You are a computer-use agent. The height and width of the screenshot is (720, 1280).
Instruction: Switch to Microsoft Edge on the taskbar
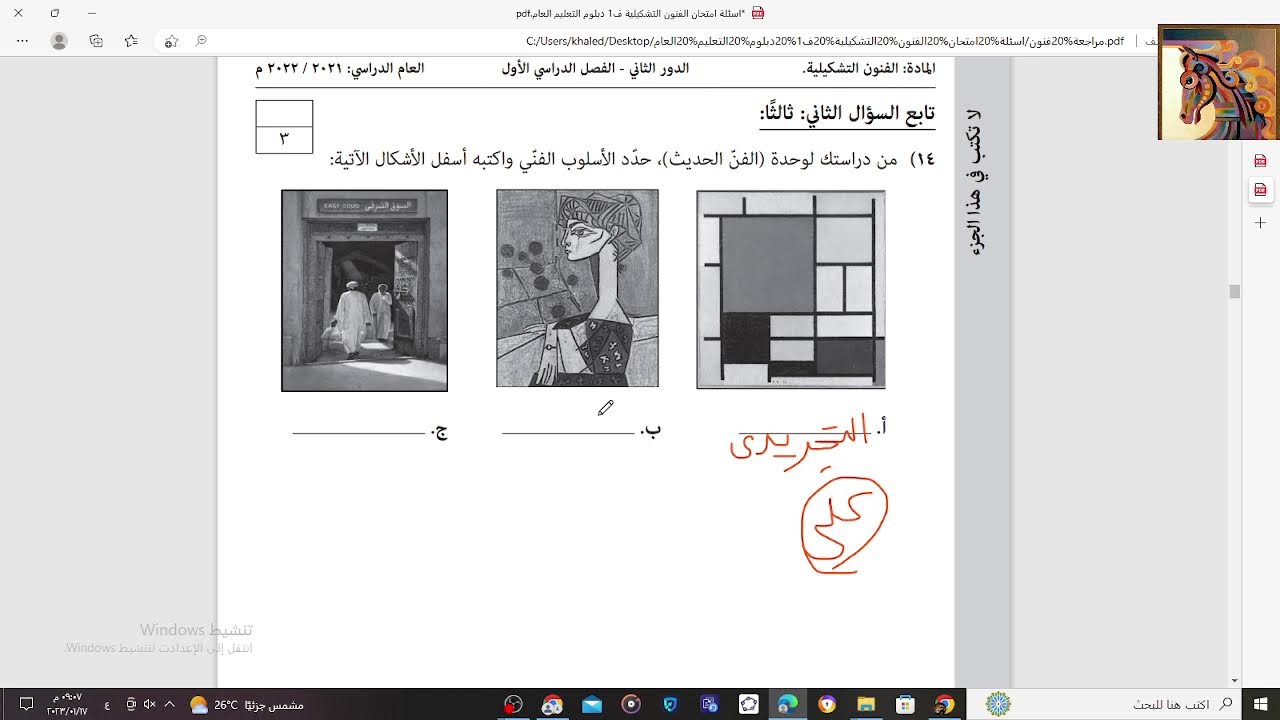click(x=788, y=704)
